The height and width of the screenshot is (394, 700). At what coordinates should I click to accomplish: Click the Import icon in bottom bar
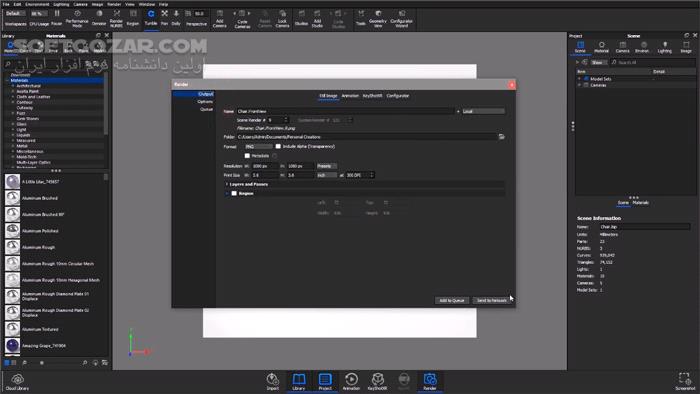point(272,382)
